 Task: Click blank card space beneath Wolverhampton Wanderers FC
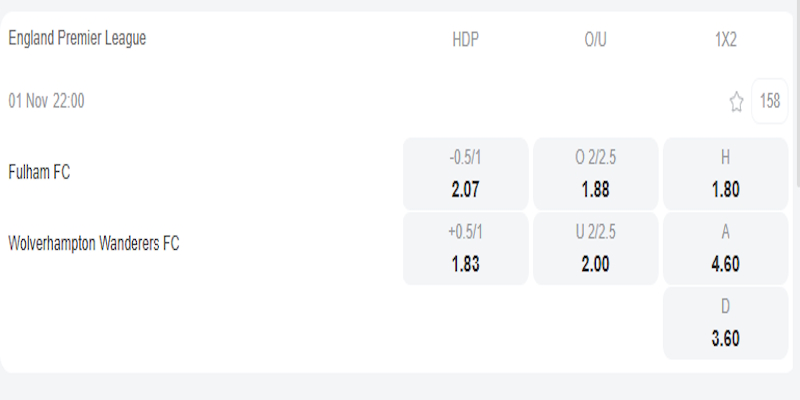(200, 320)
